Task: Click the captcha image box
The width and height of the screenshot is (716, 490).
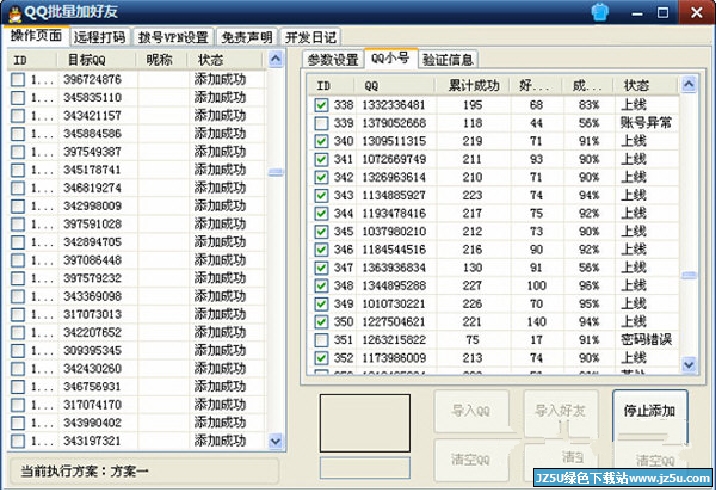Action: (x=365, y=423)
